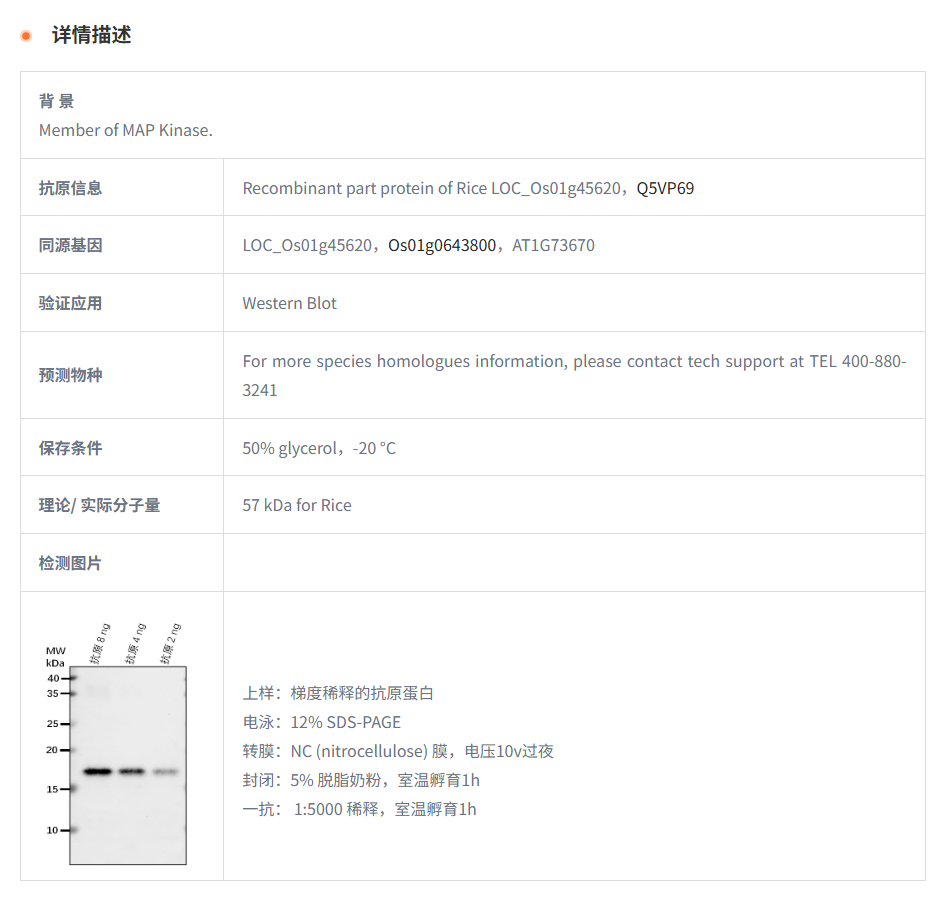The height and width of the screenshot is (898, 943).
Task: Click the AT1G73670 homolog gene text
Action: (x=553, y=245)
